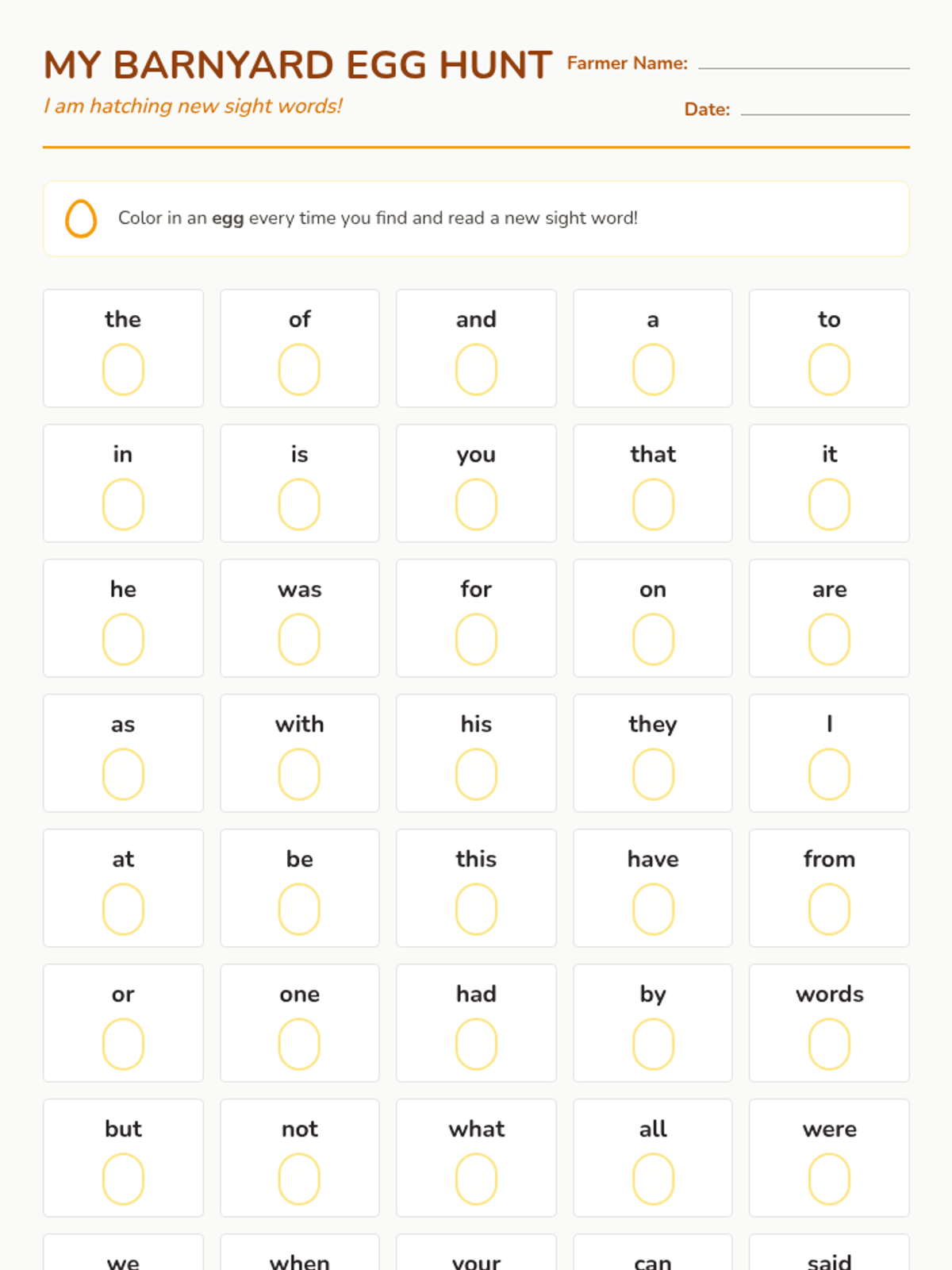Mark the egg for 'have' as found
Image resolution: width=952 pixels, height=1270 pixels.
click(653, 909)
